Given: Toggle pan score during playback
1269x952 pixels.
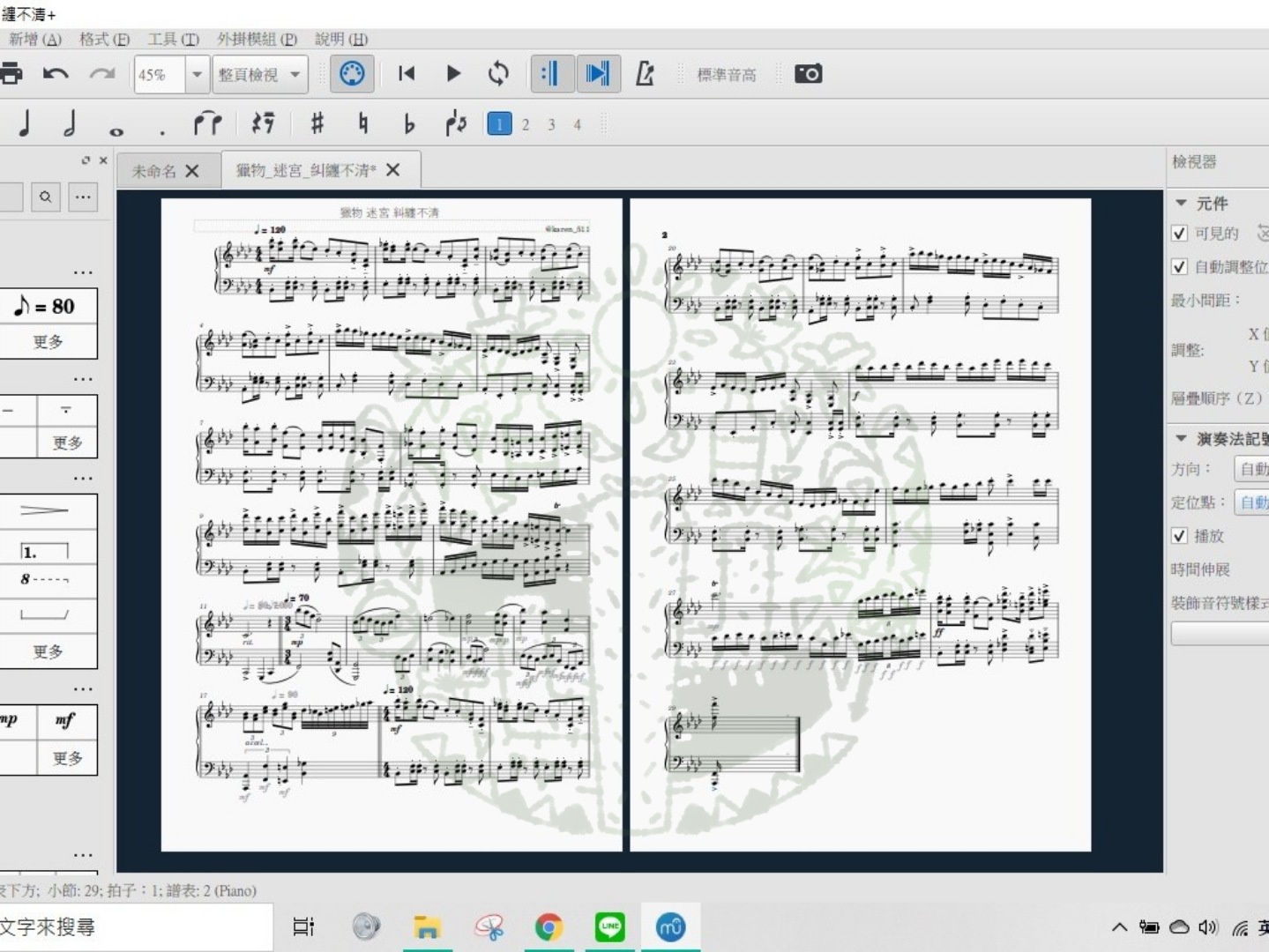Looking at the screenshot, I should 598,74.
